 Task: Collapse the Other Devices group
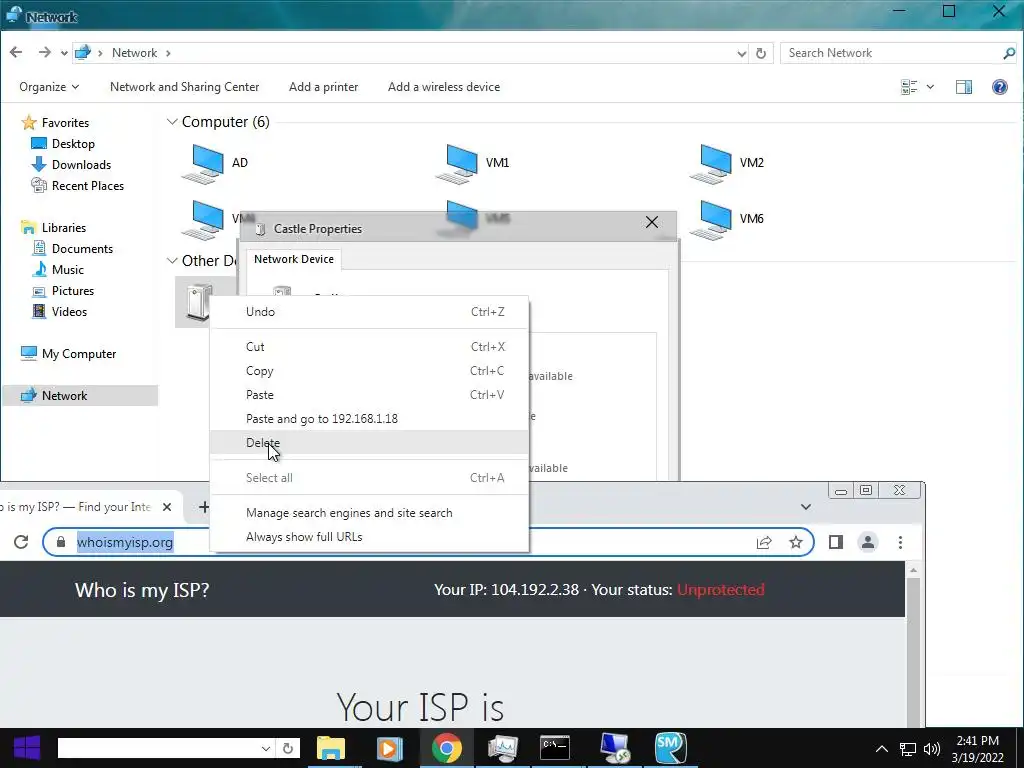[172, 261]
